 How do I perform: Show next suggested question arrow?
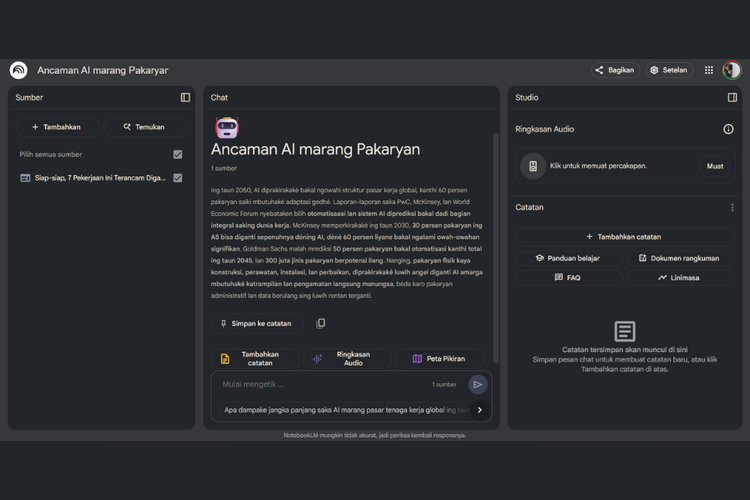[479, 409]
